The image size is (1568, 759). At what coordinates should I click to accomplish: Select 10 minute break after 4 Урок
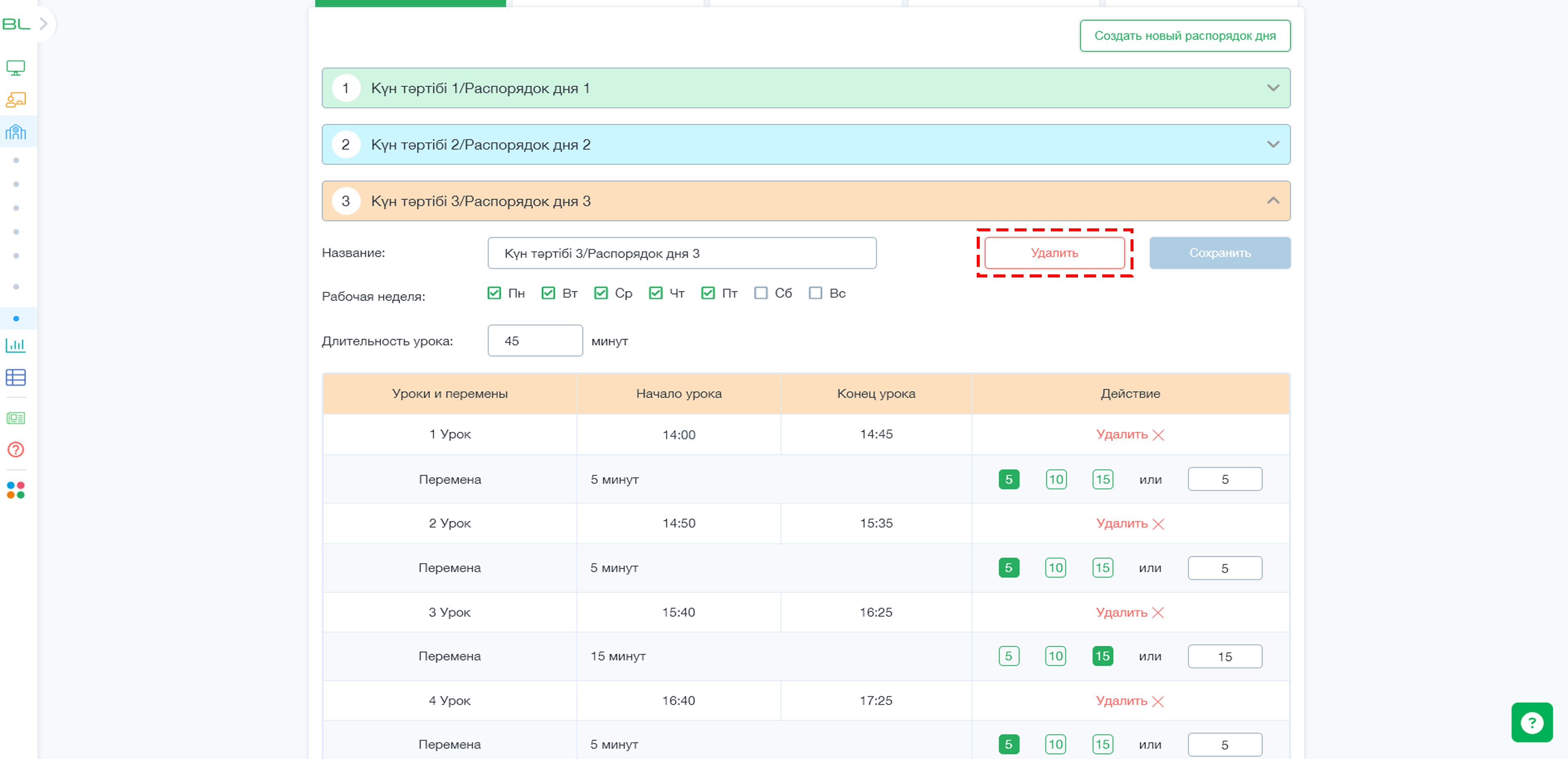point(1056,744)
